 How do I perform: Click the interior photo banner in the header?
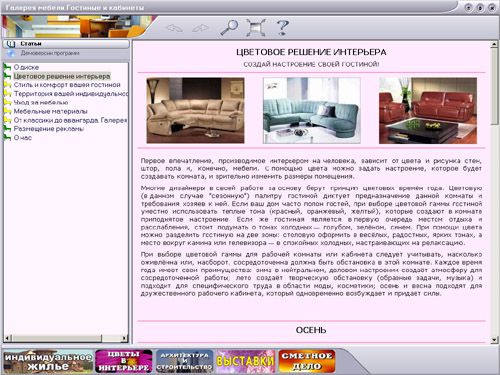click(77, 27)
